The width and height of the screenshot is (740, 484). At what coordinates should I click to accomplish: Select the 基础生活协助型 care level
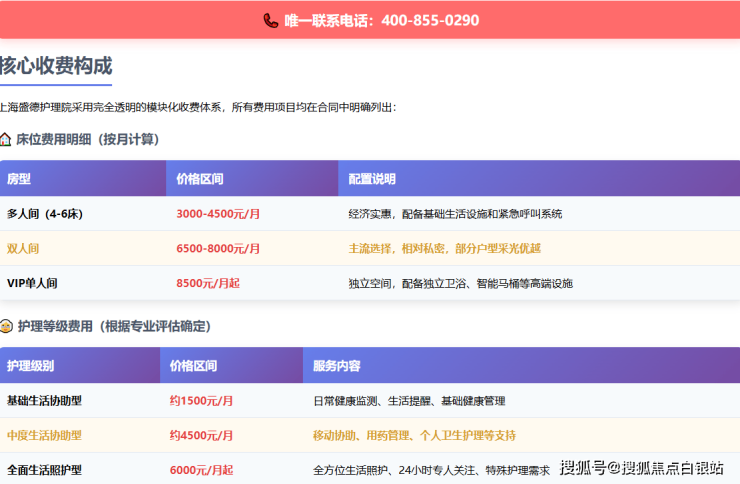(x=44, y=401)
